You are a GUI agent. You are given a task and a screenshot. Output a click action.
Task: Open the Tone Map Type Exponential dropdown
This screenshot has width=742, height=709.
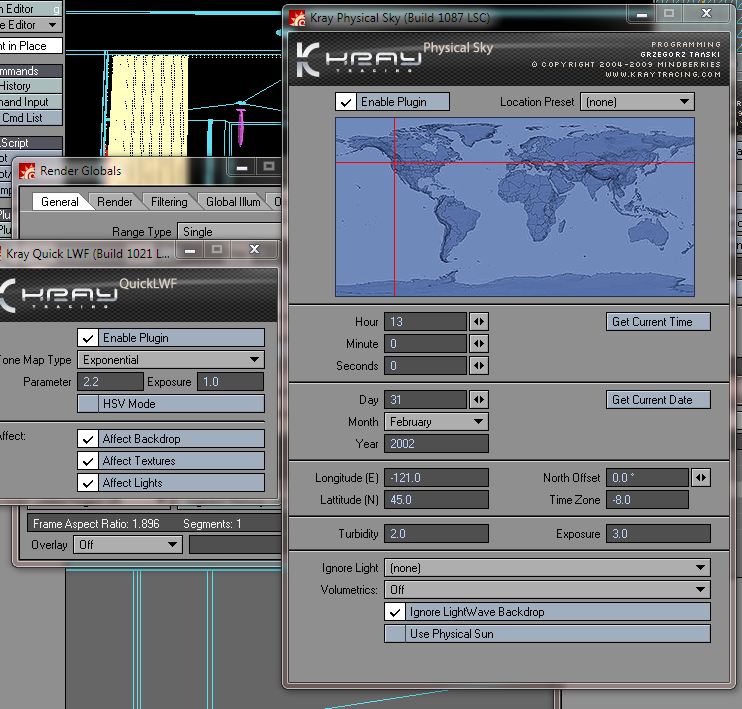pyautogui.click(x=170, y=360)
